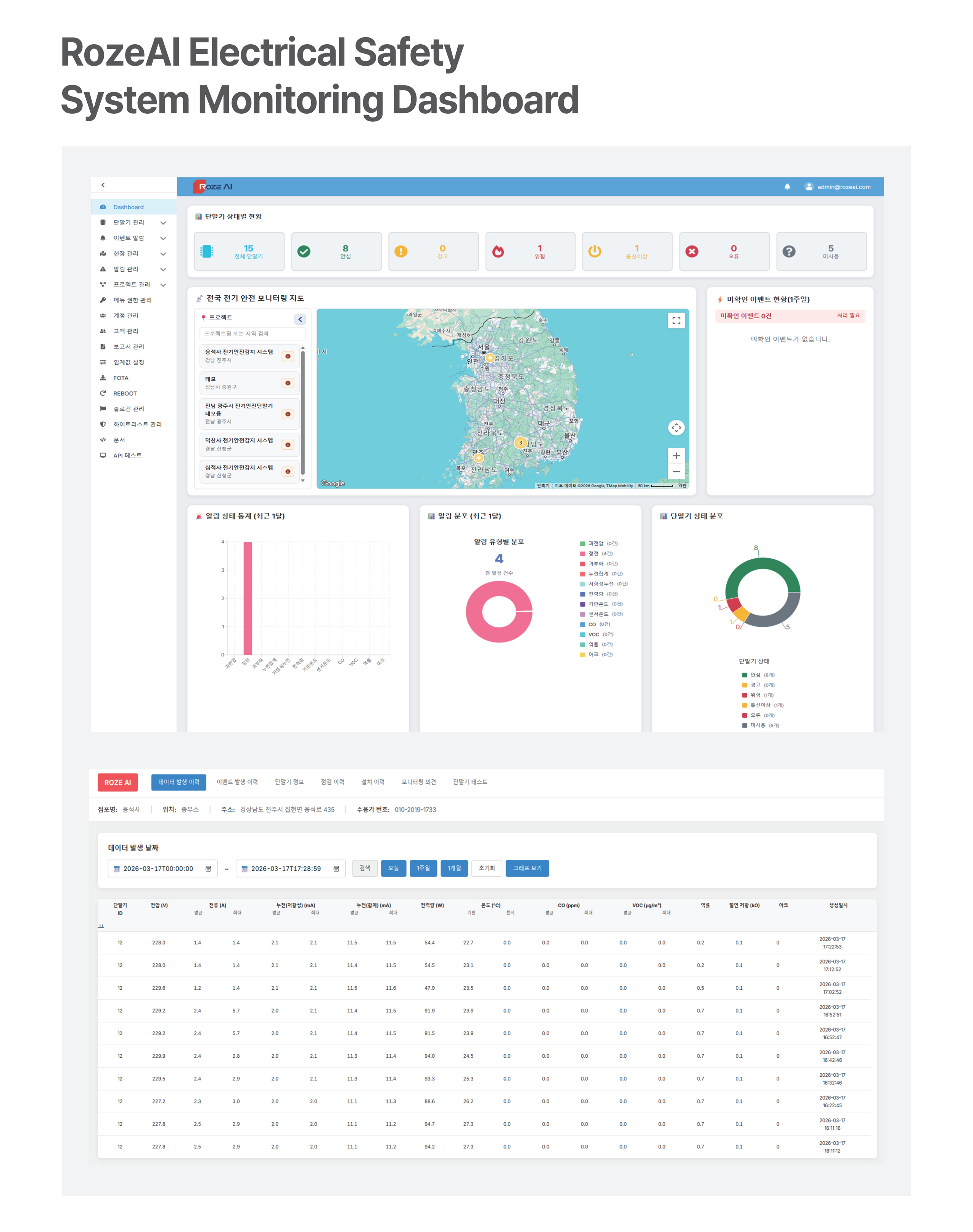The height and width of the screenshot is (1232, 973).
Task: Click the REBOOT refresh icon in sidebar
Action: (x=103, y=393)
